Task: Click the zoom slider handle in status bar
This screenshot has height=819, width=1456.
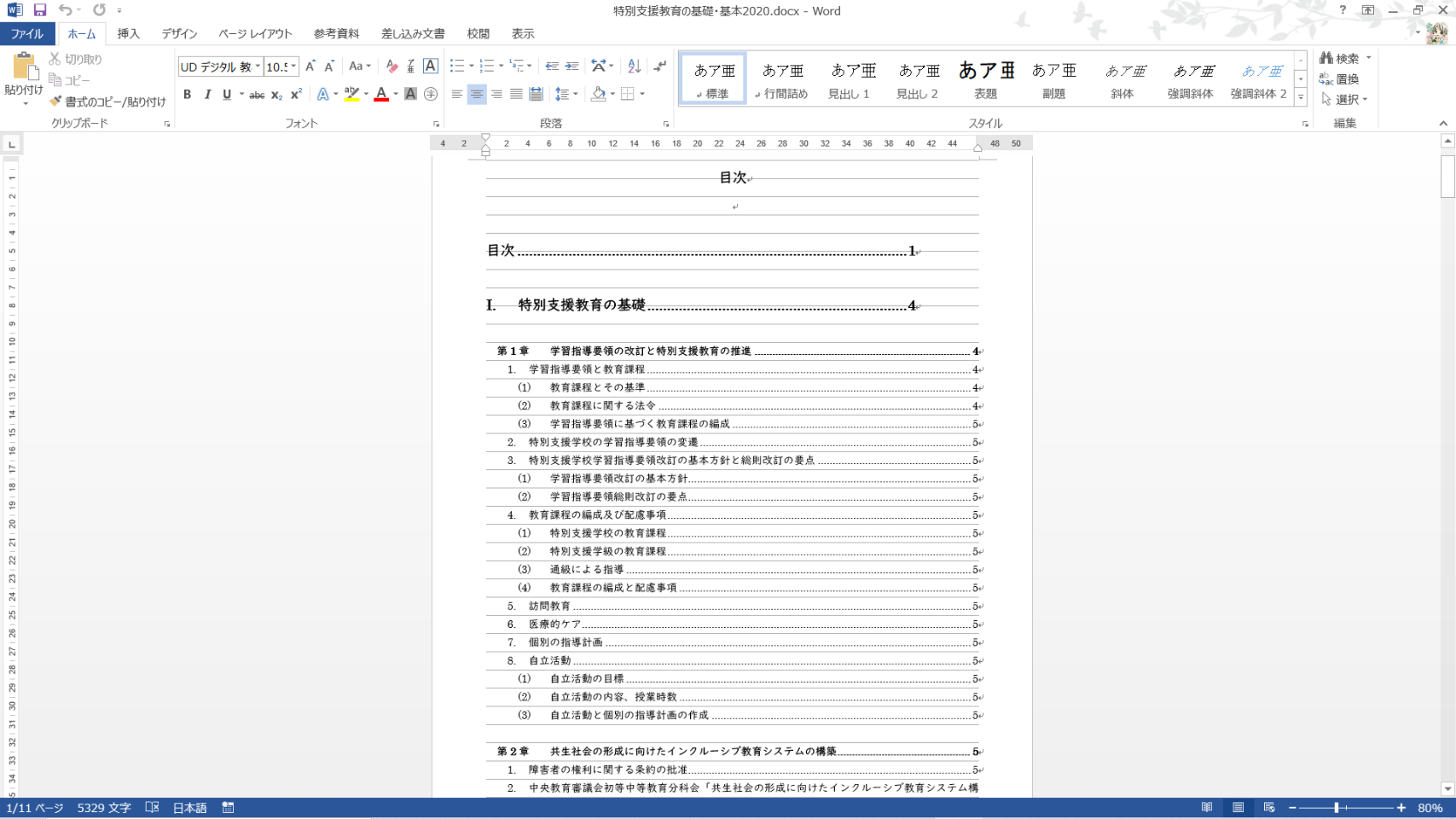Action: point(1337,808)
